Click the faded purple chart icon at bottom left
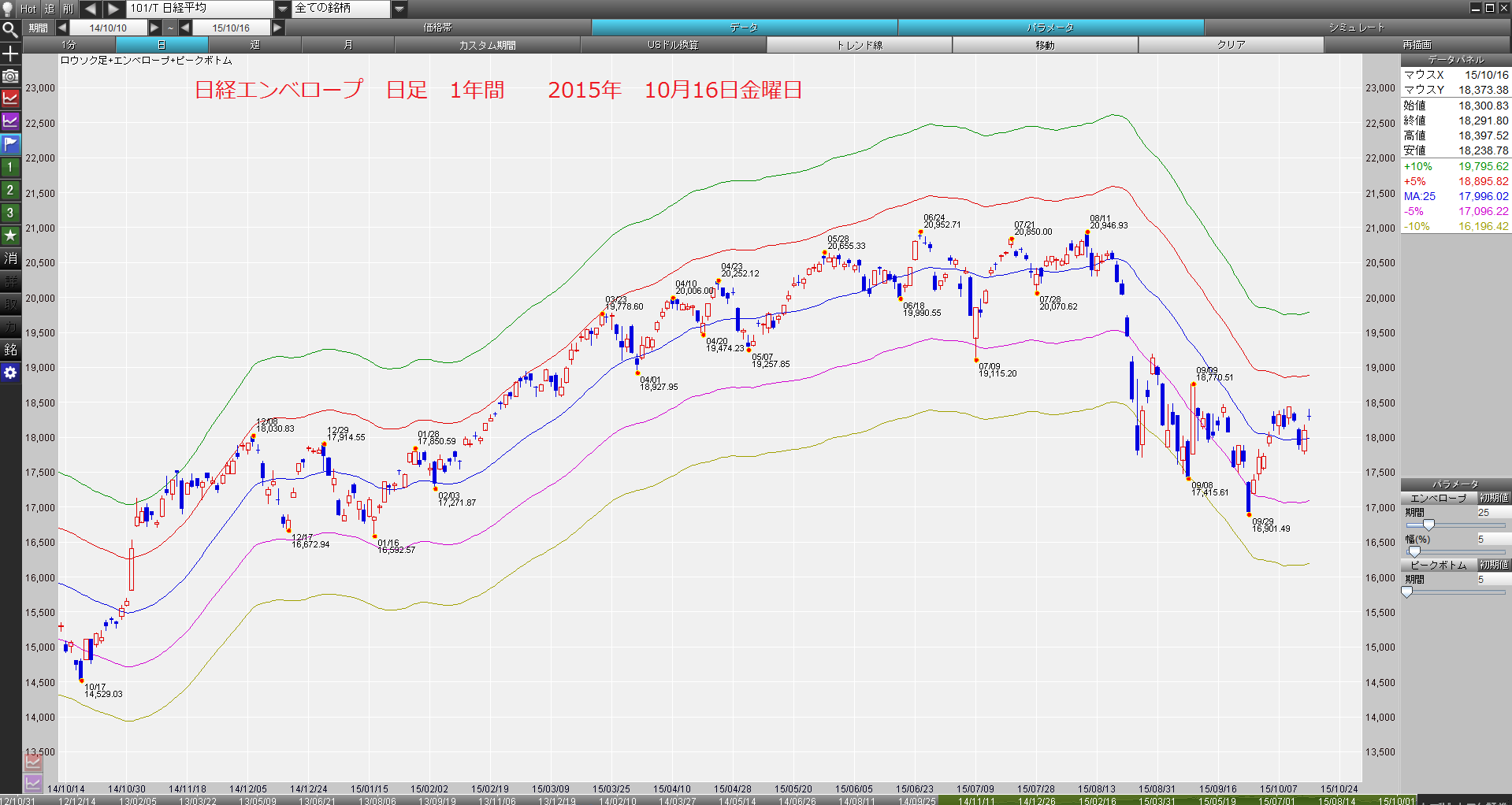1512x805 pixels. click(x=33, y=783)
